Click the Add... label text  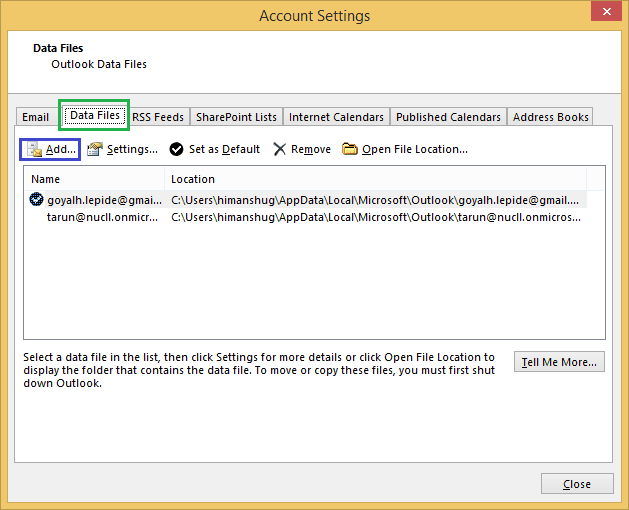click(x=61, y=149)
